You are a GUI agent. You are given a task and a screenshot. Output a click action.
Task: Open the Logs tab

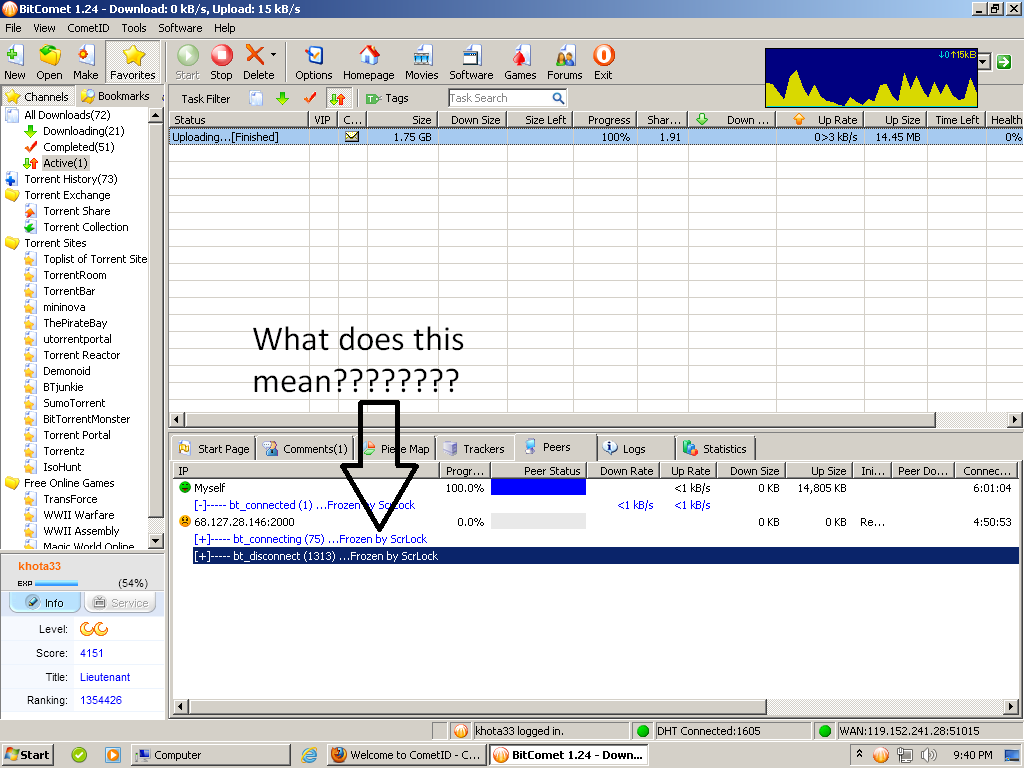click(x=624, y=449)
